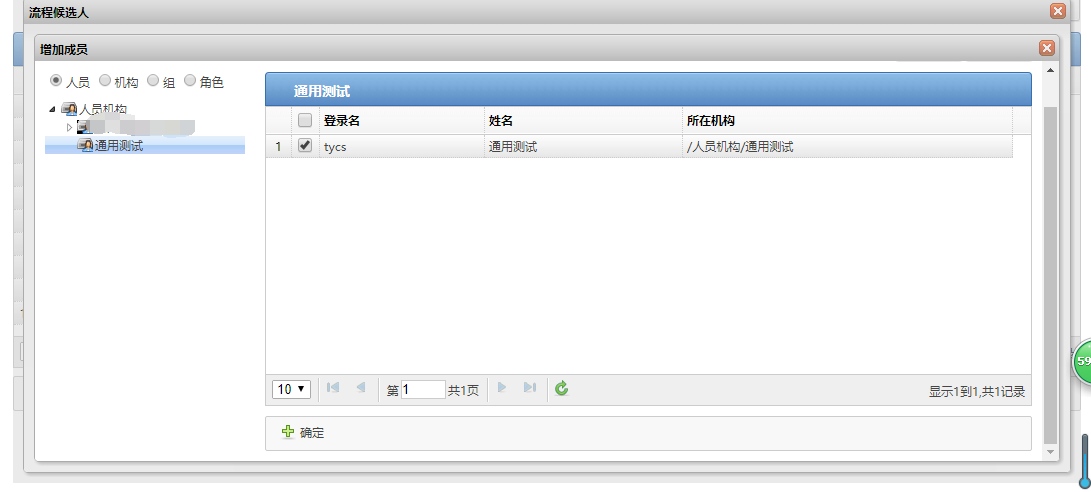Image resolution: width=1091 pixels, height=492 pixels.
Task: Click the page number input field
Action: tap(423, 389)
